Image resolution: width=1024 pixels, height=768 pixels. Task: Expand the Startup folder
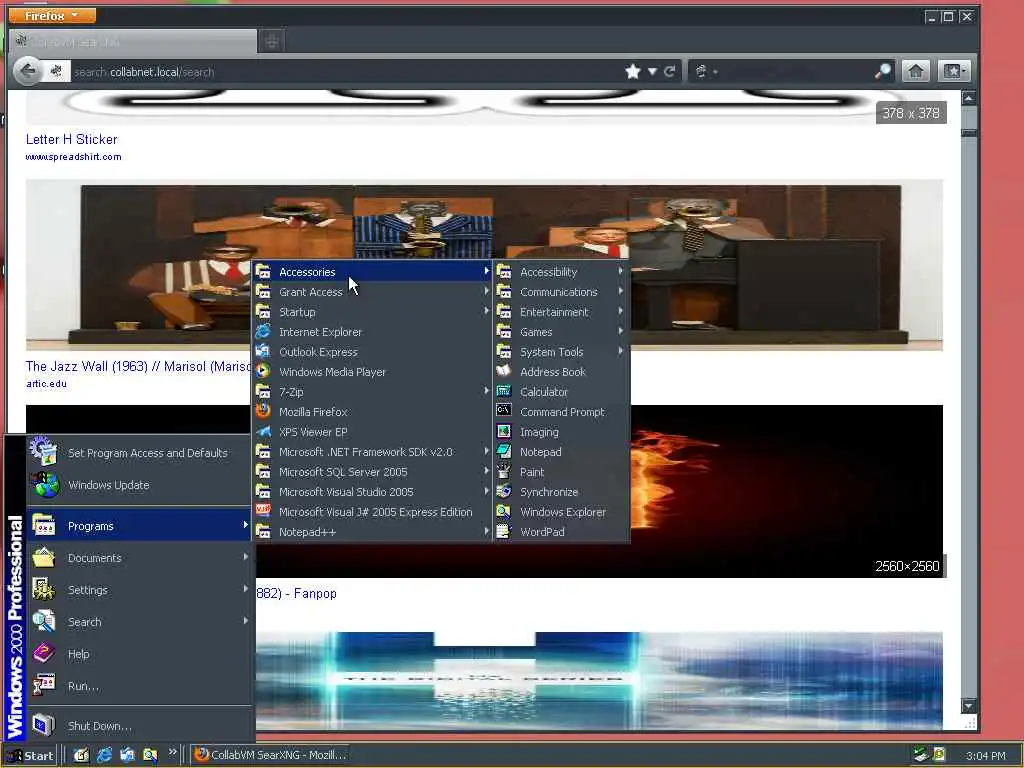(371, 312)
